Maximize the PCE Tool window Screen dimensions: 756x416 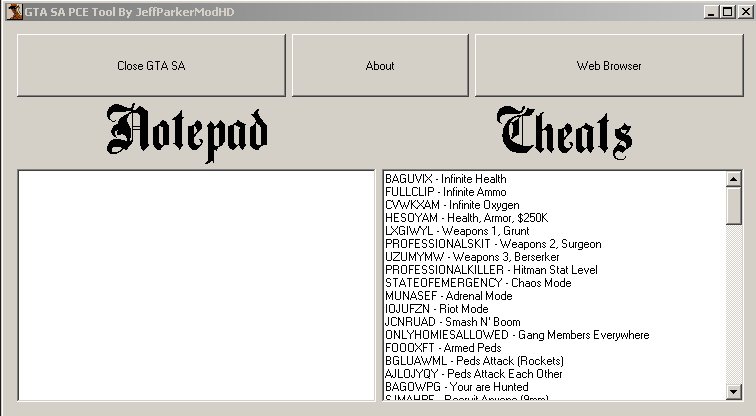[x=726, y=11]
